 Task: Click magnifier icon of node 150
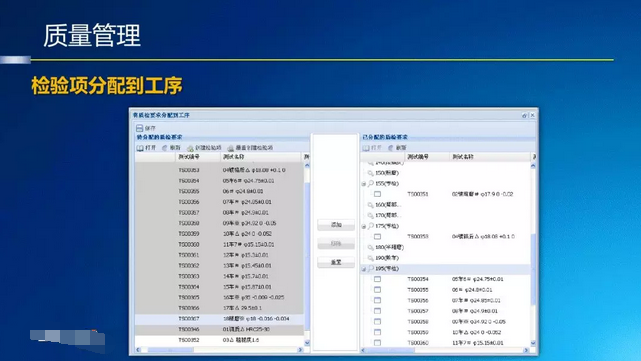[x=370, y=173]
